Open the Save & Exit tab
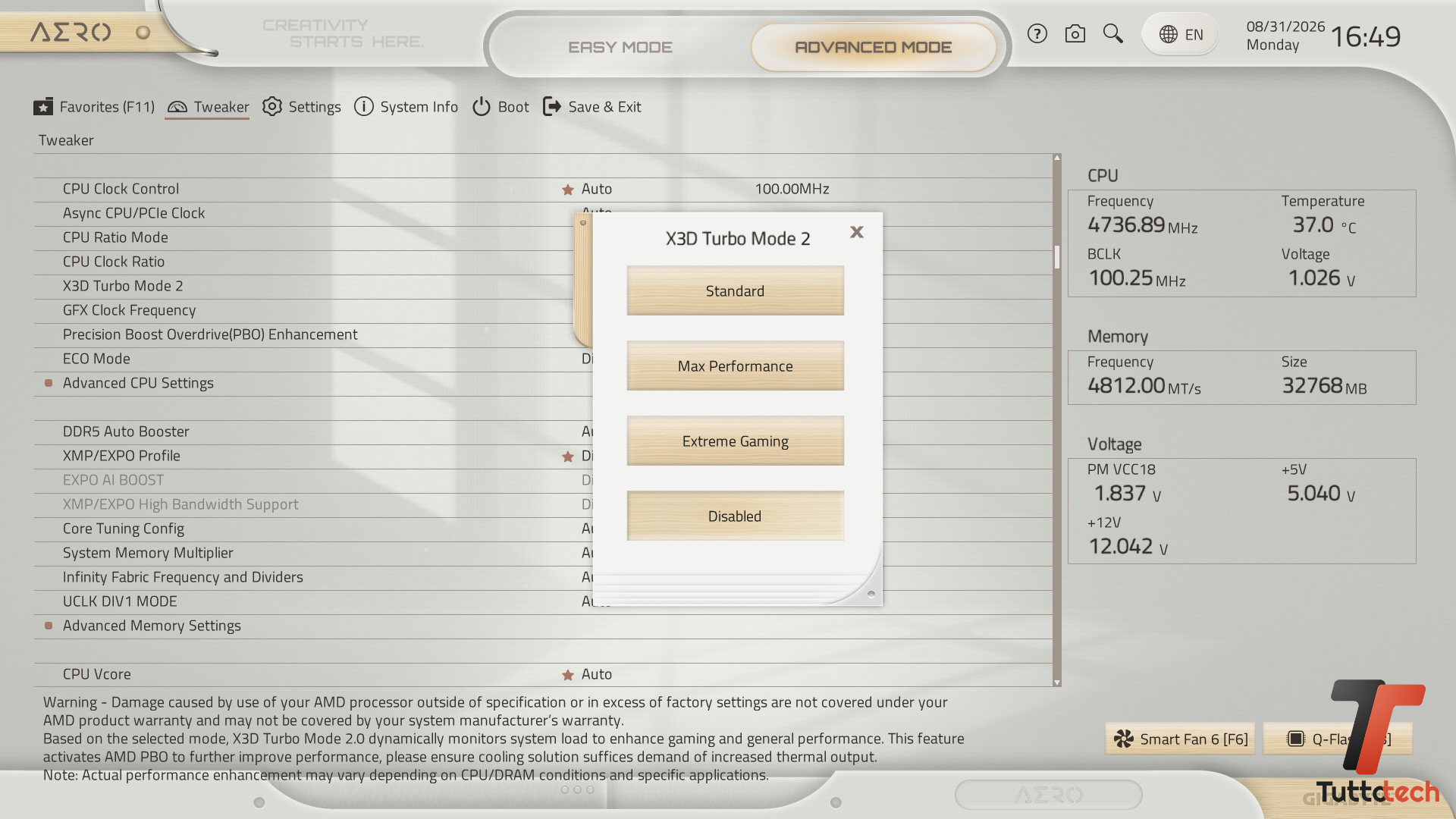 [592, 107]
